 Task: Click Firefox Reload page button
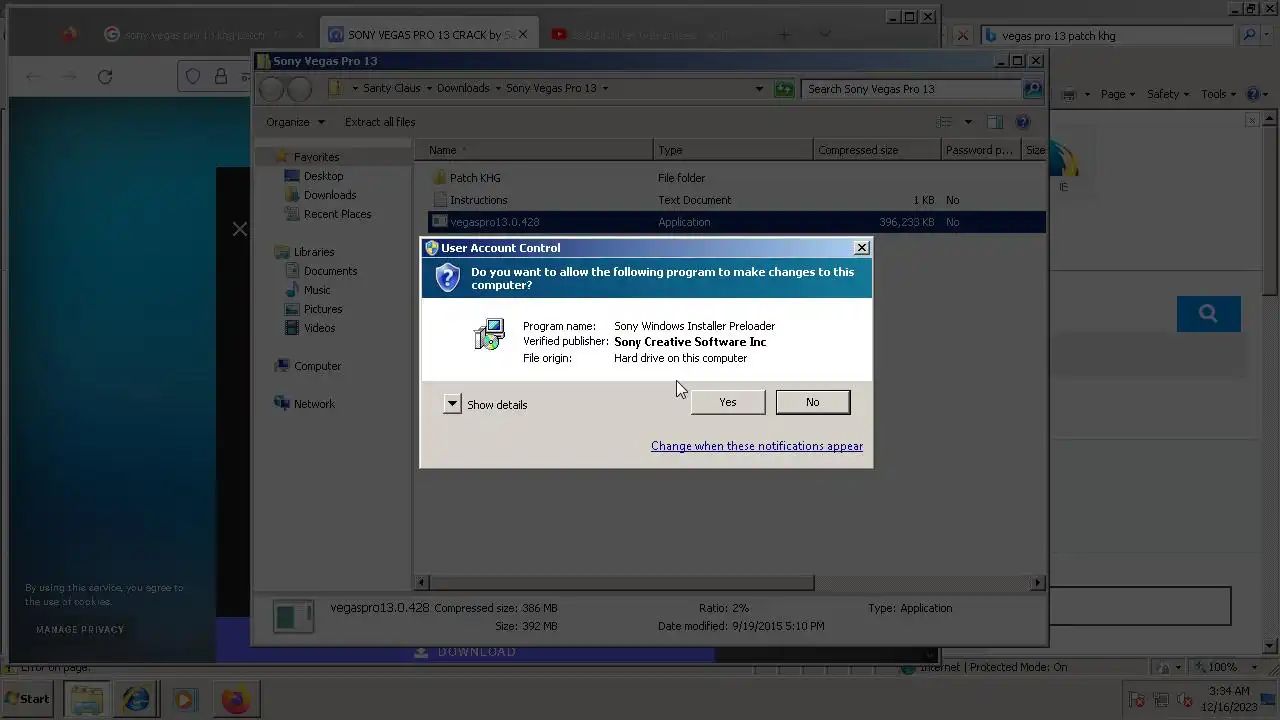105,76
